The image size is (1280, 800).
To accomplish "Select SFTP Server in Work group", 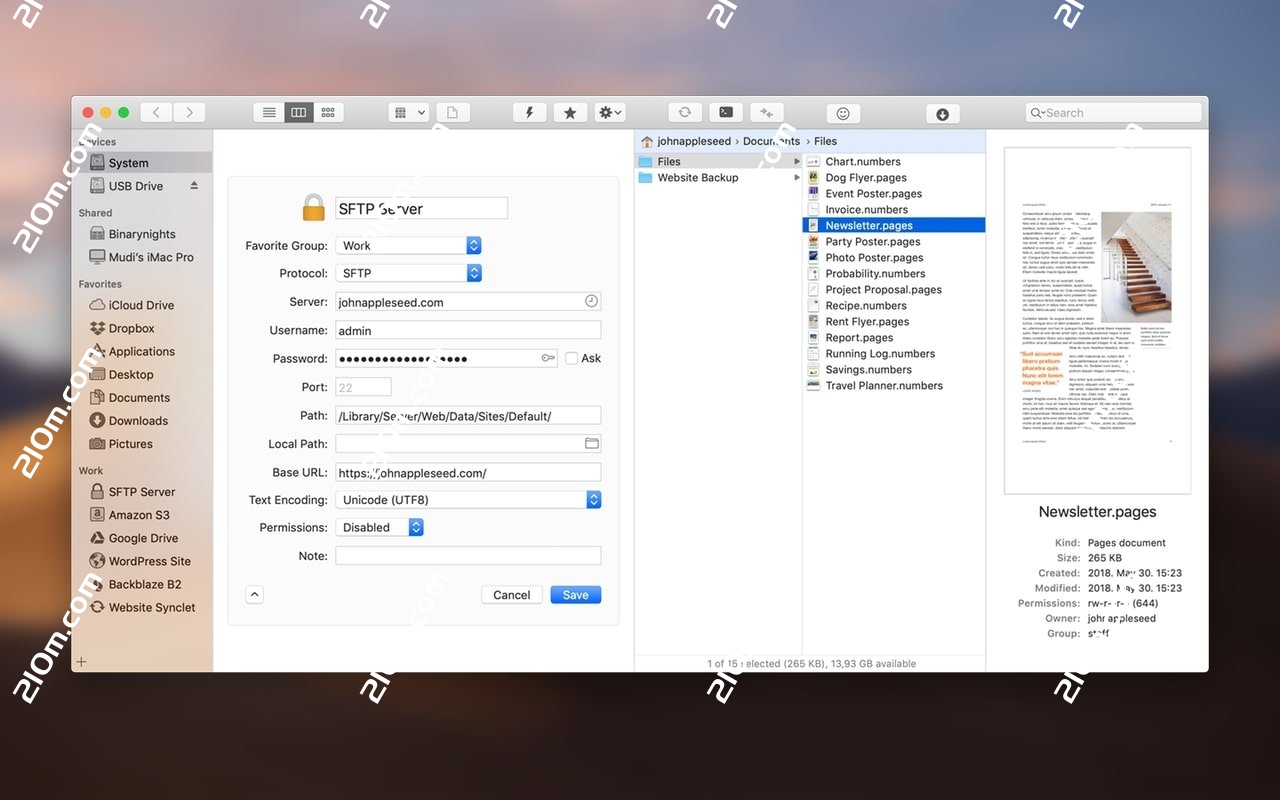I will pyautogui.click(x=141, y=492).
